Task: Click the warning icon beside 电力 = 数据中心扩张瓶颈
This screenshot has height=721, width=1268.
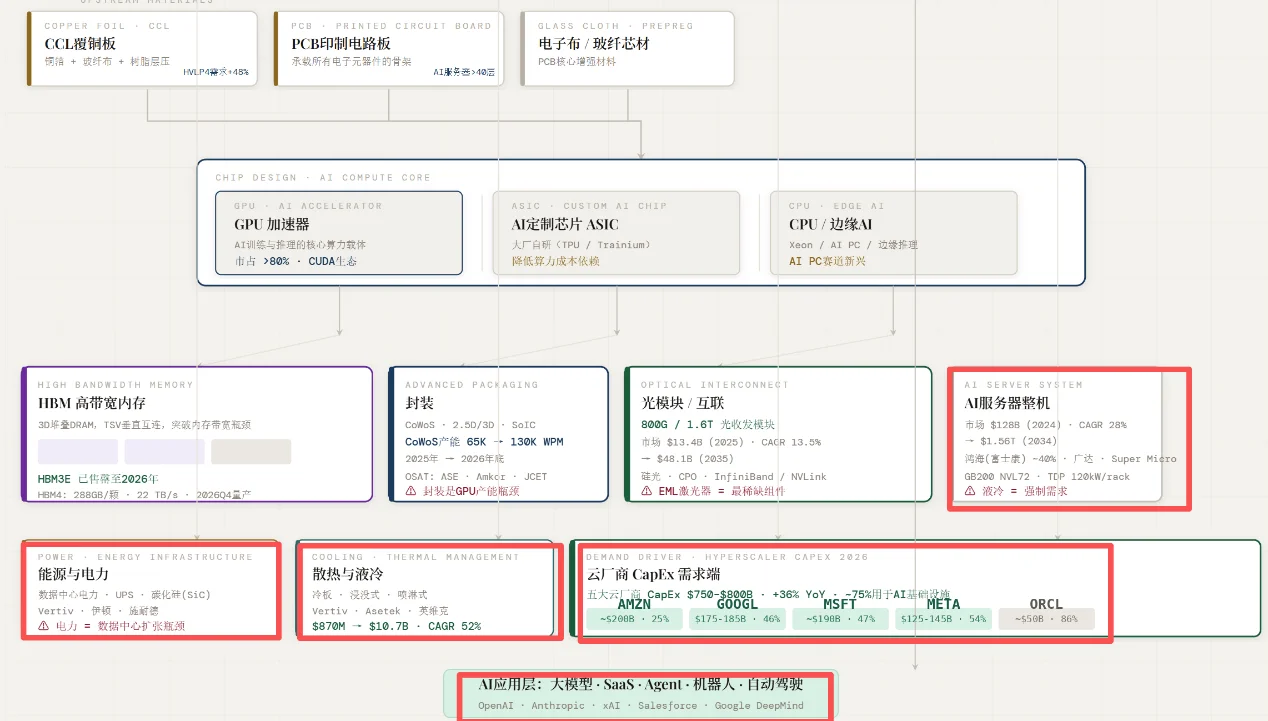Action: [x=43, y=626]
